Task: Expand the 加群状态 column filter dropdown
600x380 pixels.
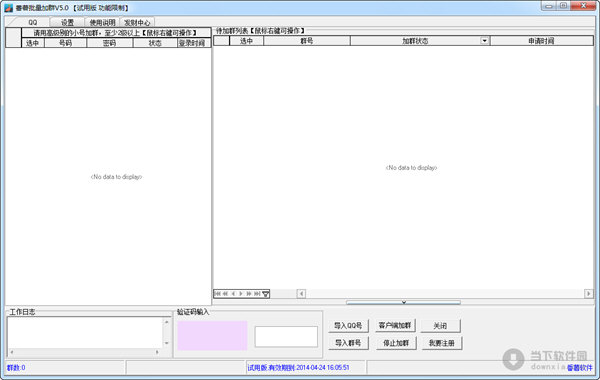Action: [484, 41]
